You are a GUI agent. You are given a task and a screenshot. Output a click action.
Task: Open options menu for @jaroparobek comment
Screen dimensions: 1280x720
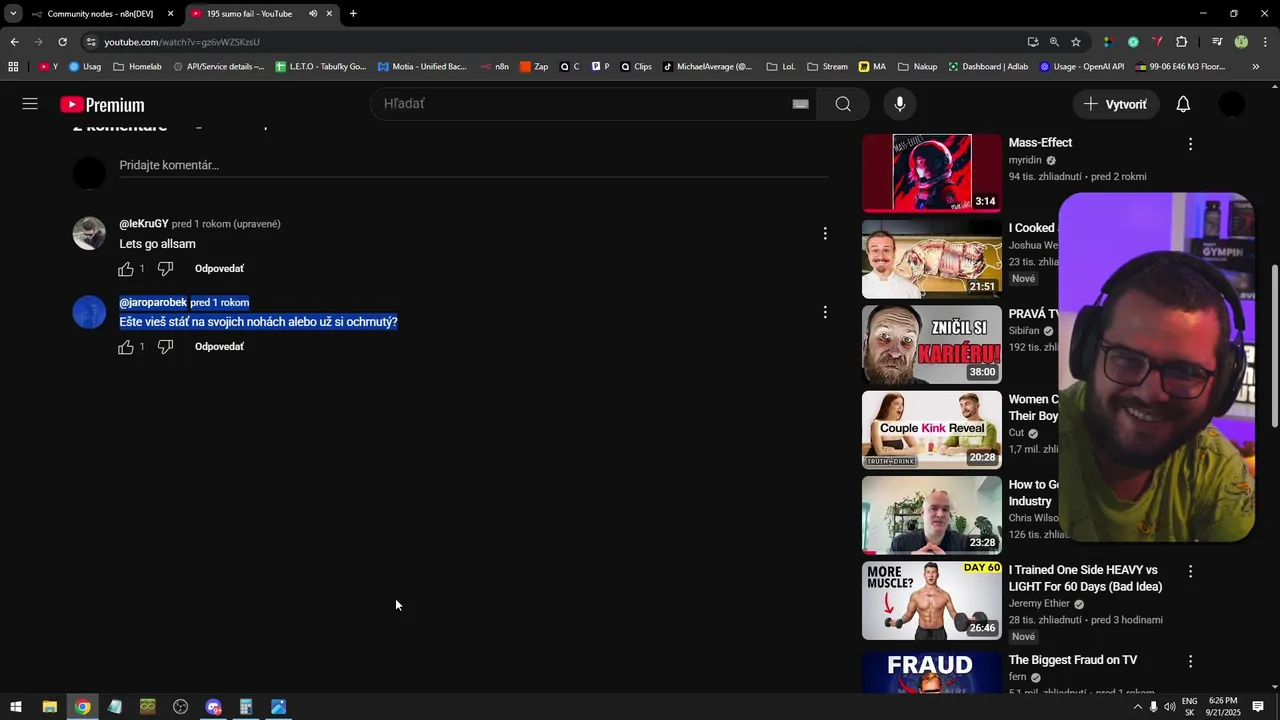click(x=825, y=312)
